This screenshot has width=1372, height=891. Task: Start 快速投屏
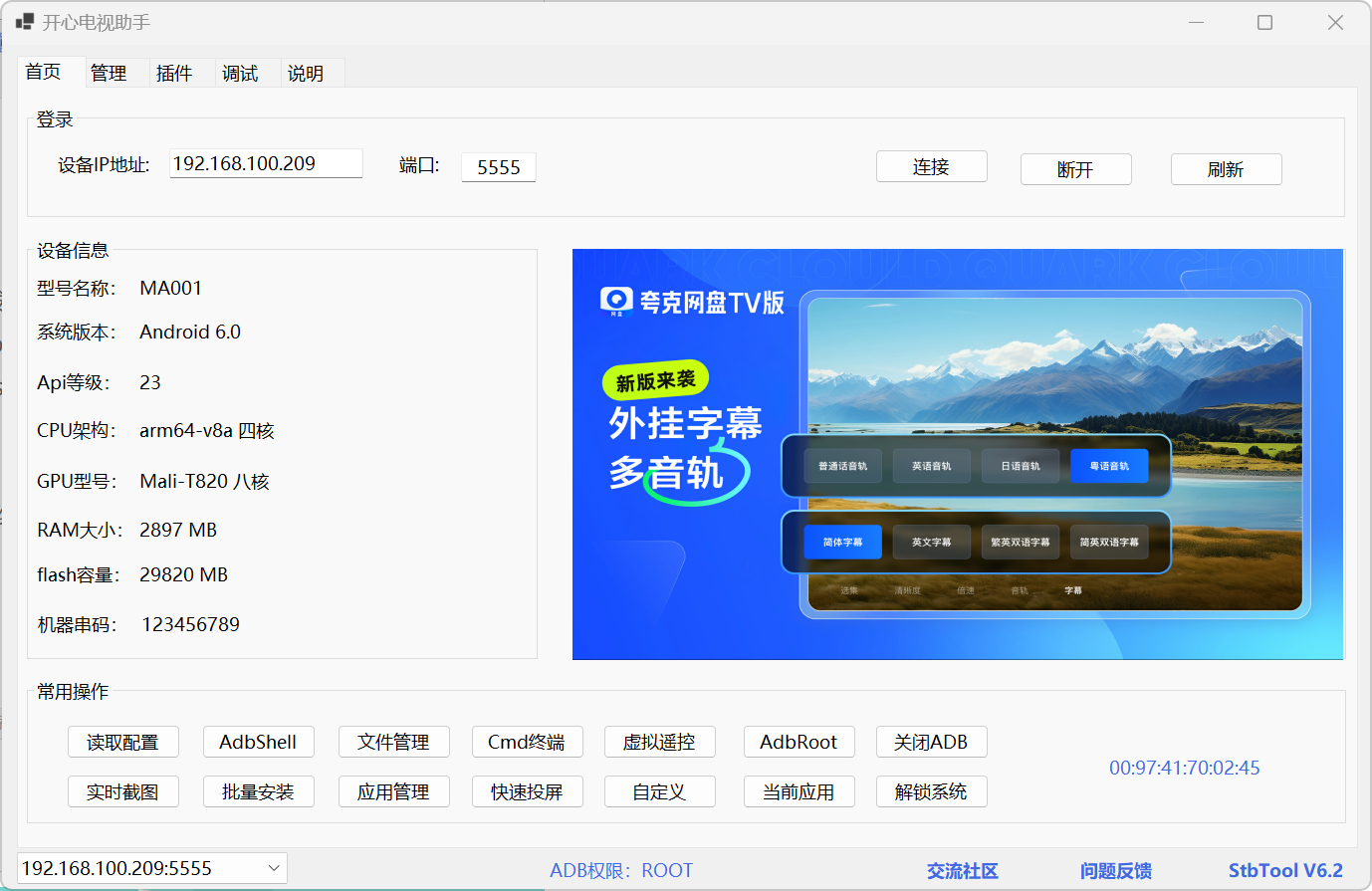pyautogui.click(x=528, y=792)
